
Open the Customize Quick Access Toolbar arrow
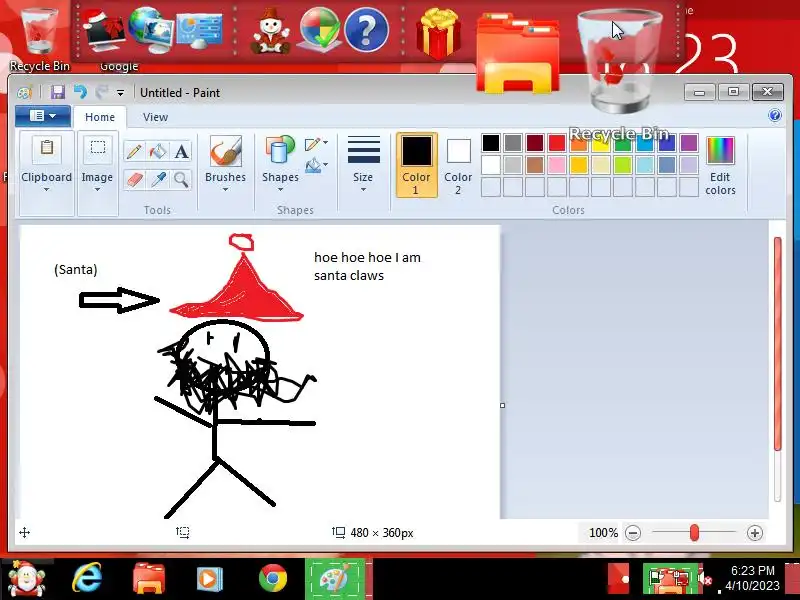[x=120, y=93]
